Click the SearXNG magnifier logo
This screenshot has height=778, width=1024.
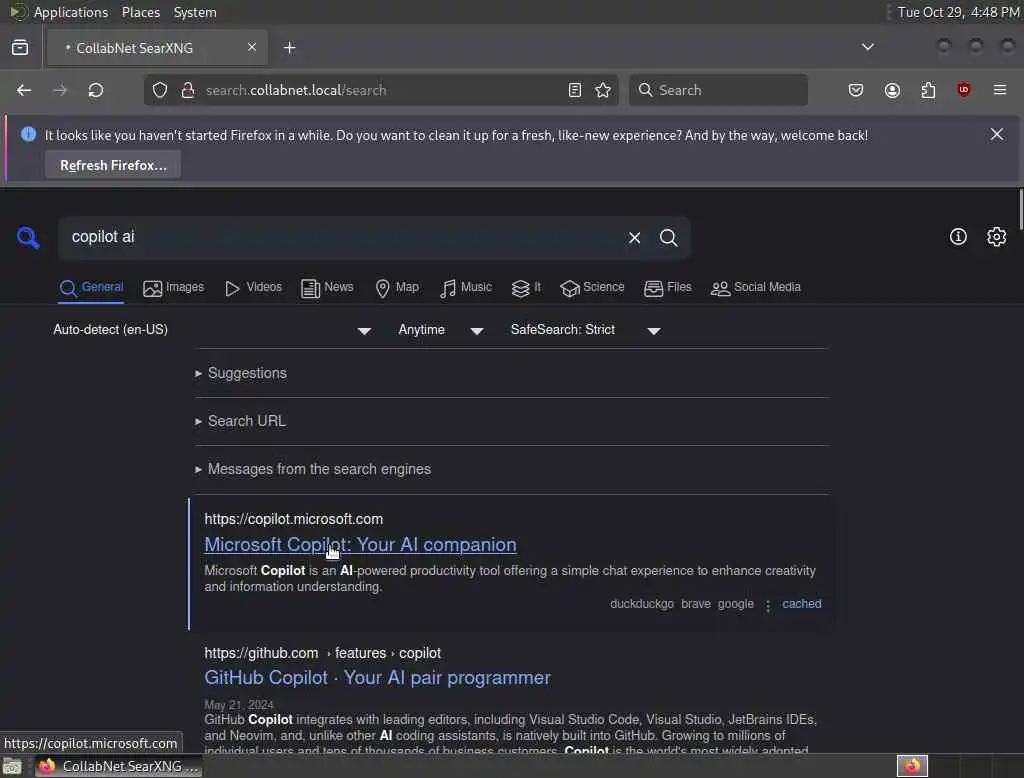(28, 237)
